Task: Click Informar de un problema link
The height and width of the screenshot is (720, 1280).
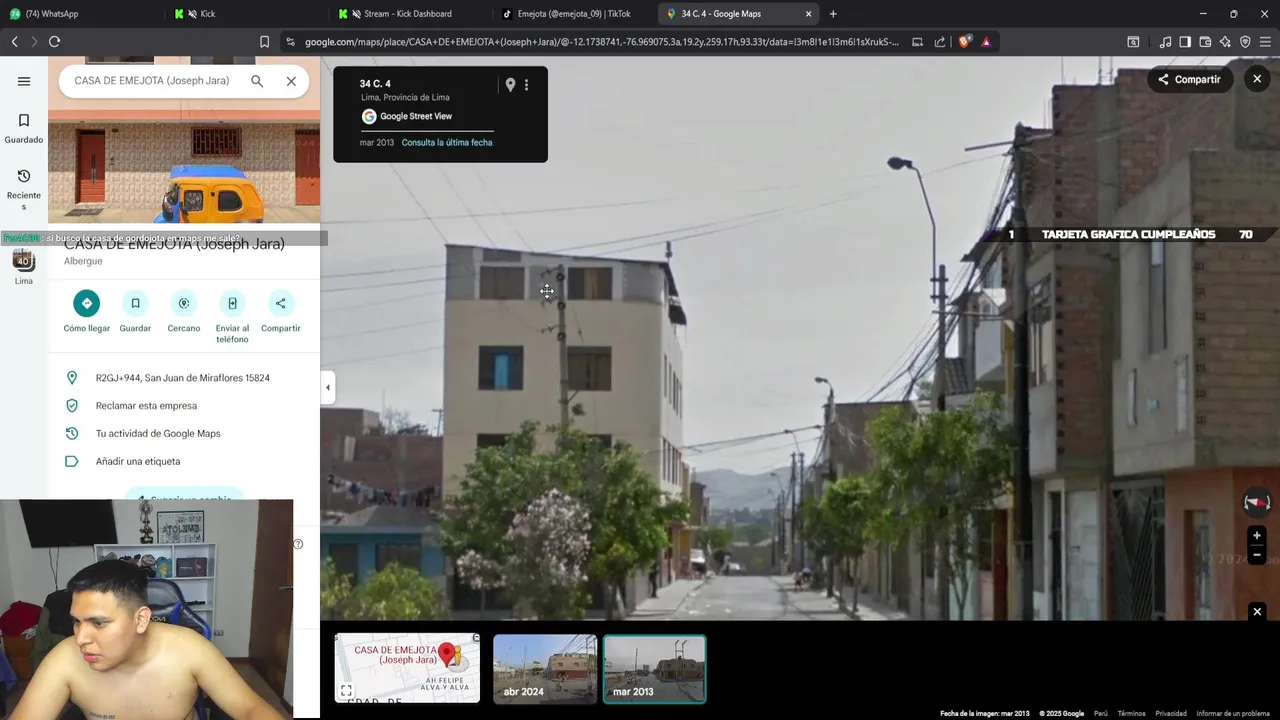Action: click(1233, 714)
